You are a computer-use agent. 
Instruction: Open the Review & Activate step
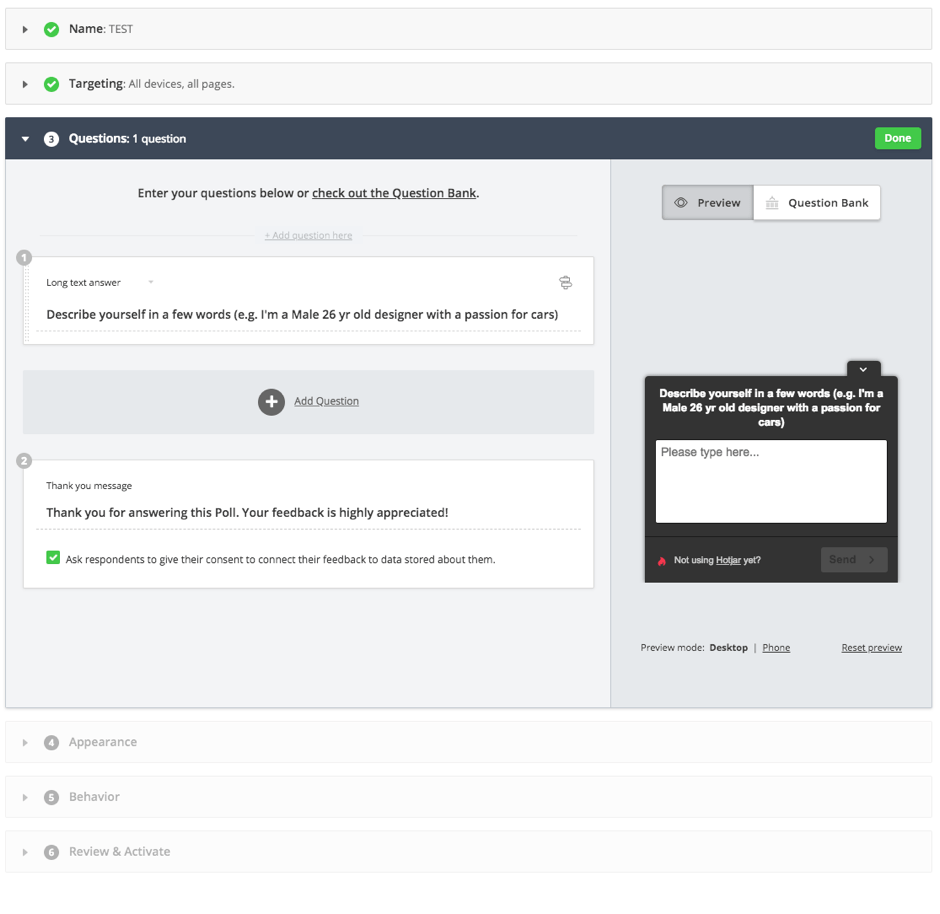point(469,852)
